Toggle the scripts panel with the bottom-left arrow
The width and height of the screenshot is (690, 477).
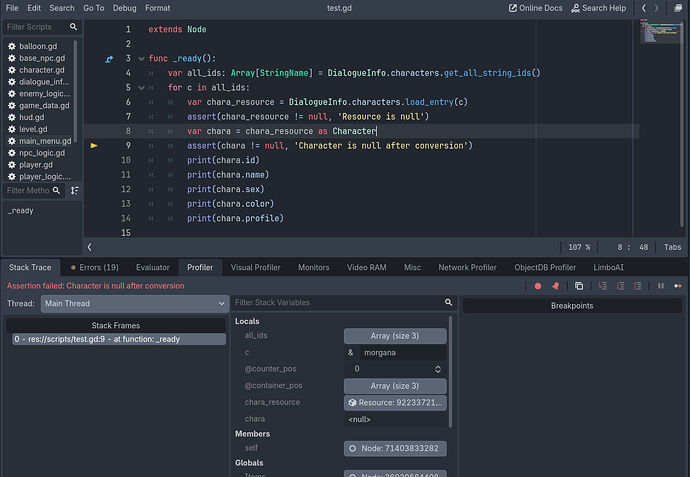pyautogui.click(x=89, y=247)
